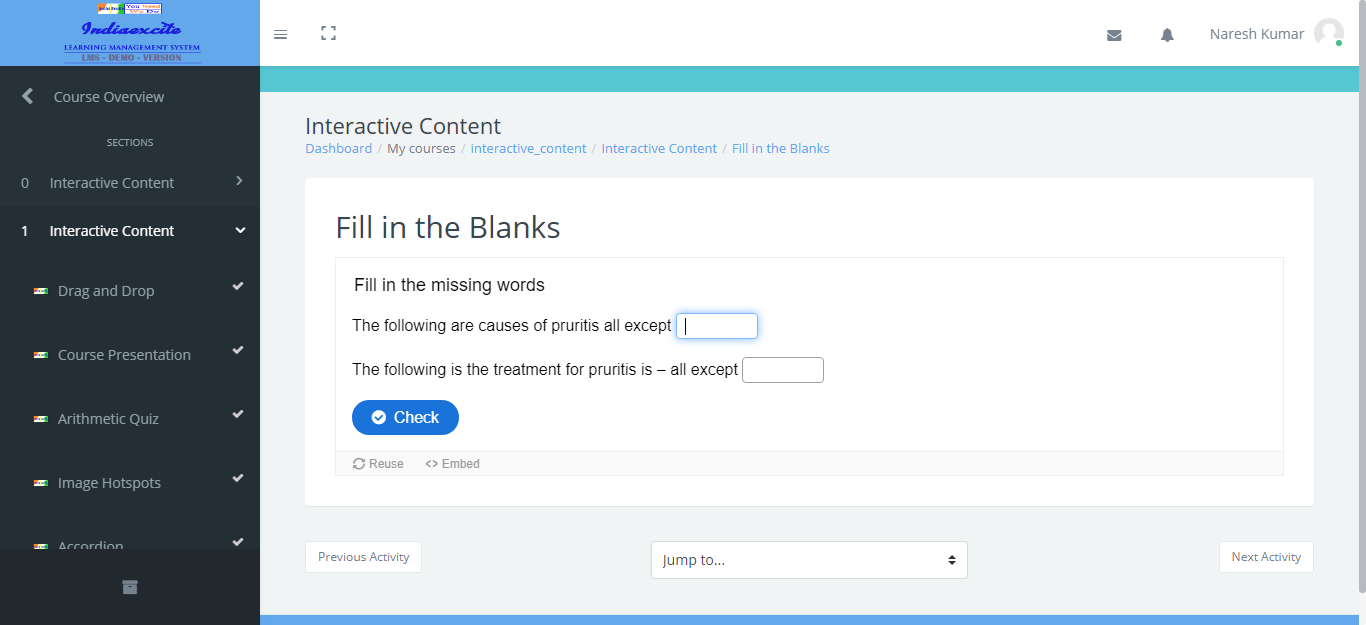The width and height of the screenshot is (1366, 625).
Task: Toggle completion checkmark for Arithmetic Quiz
Action: [x=238, y=415]
